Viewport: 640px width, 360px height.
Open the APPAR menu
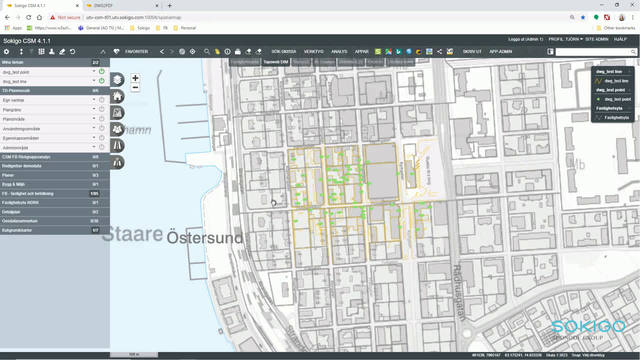tap(362, 52)
